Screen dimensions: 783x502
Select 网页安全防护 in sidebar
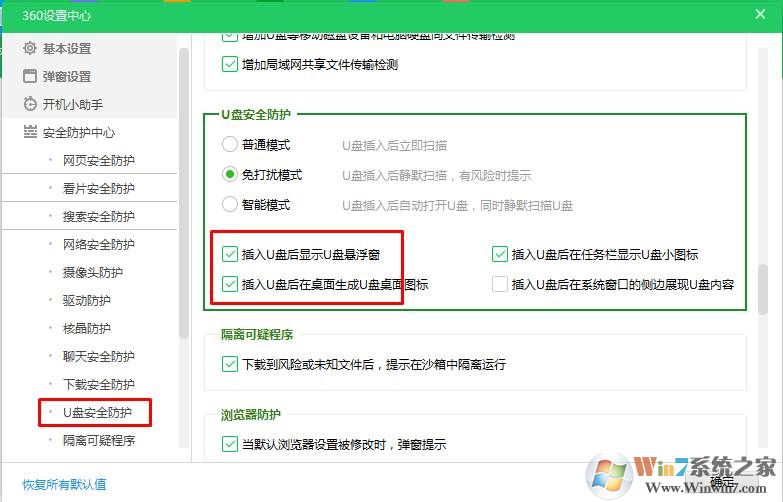click(x=99, y=160)
